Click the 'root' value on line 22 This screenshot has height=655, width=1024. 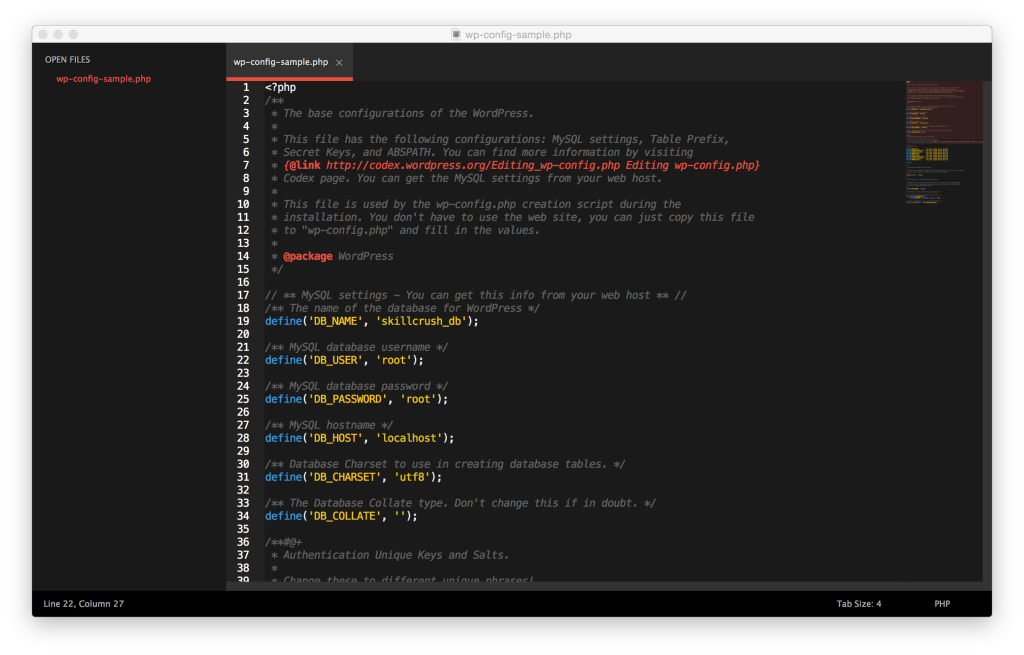[x=394, y=360]
